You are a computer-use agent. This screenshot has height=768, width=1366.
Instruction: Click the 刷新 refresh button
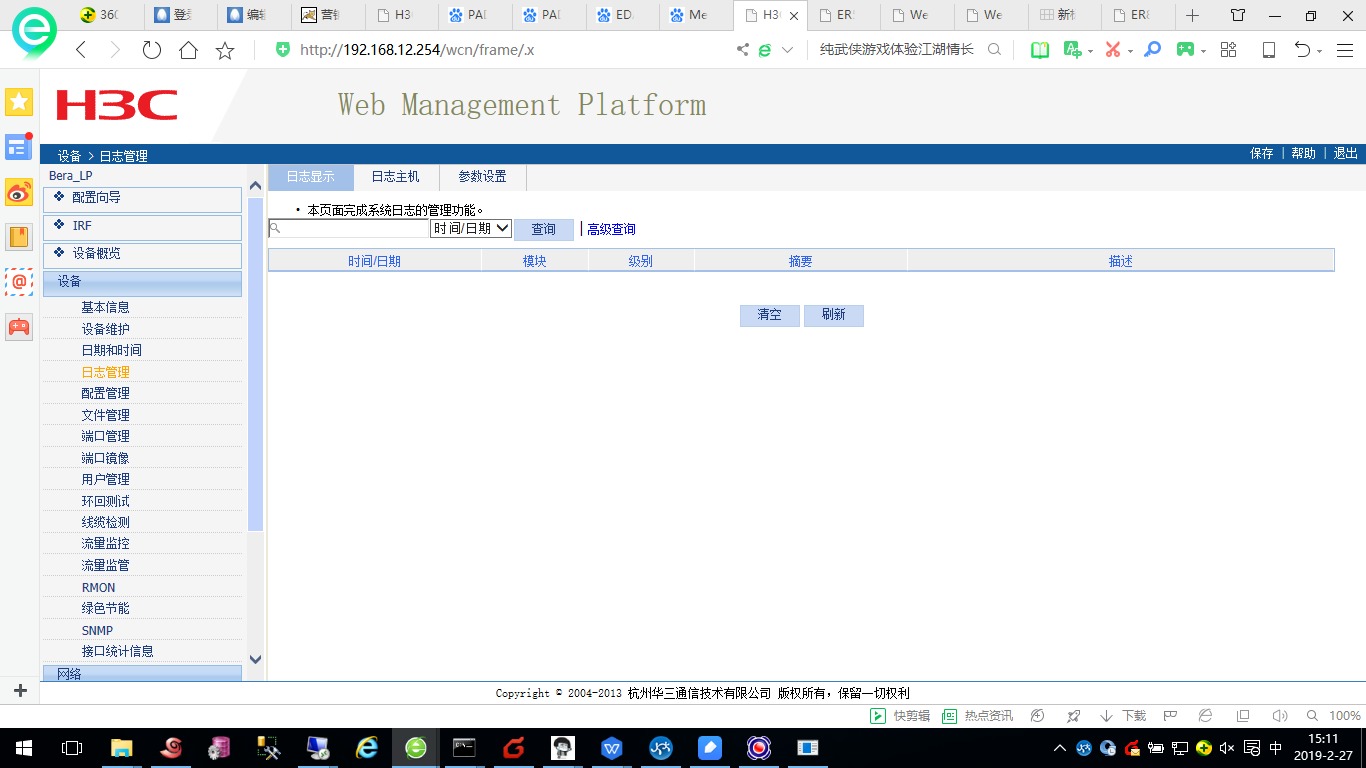pos(834,315)
